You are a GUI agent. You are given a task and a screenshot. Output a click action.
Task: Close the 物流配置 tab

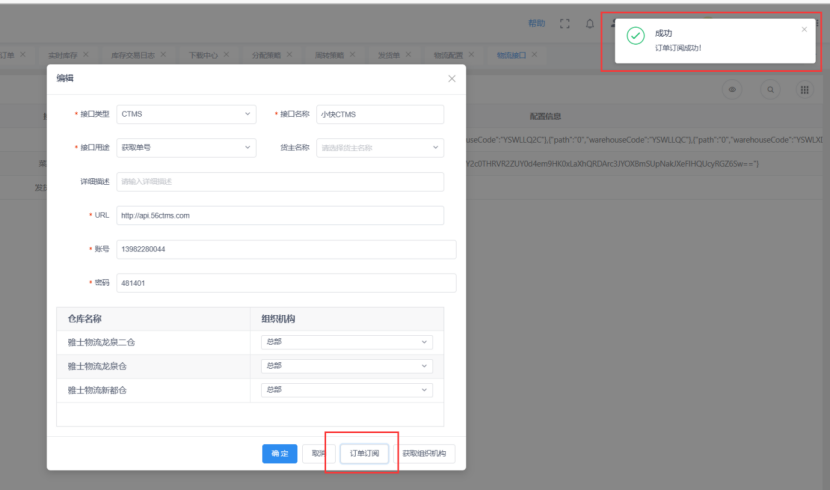(471, 55)
